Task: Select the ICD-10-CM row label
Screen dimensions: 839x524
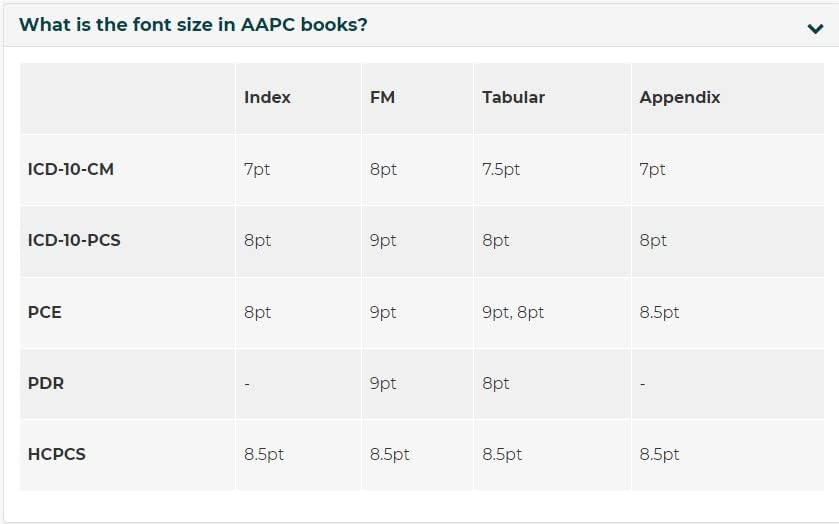Action: [x=71, y=169]
